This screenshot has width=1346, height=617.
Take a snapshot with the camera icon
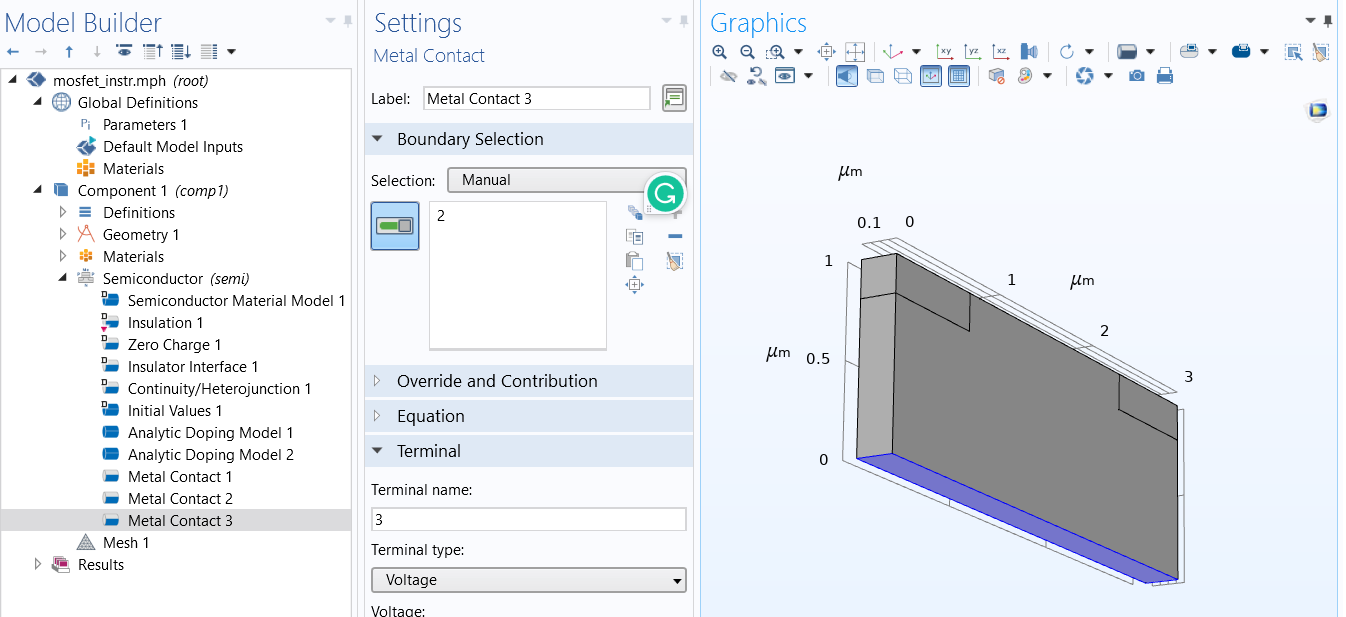click(x=1136, y=75)
